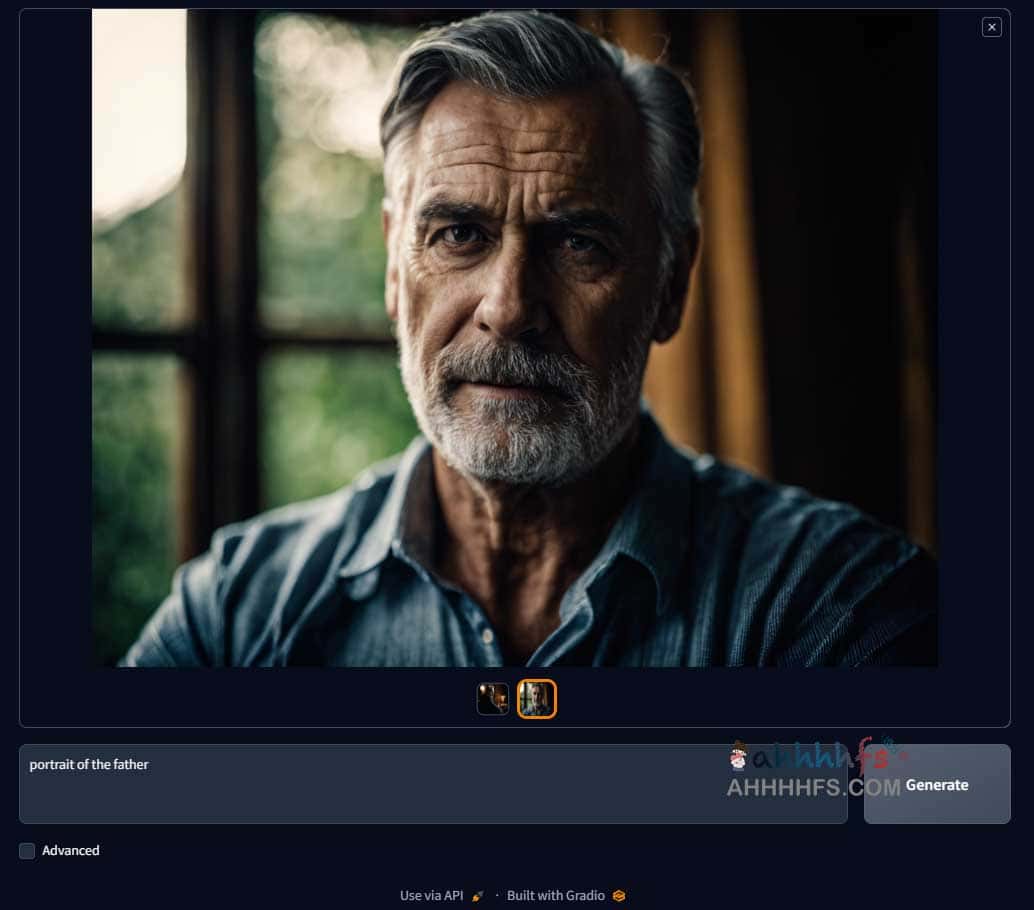
Task: Click the separator dot between footer links
Action: click(497, 896)
